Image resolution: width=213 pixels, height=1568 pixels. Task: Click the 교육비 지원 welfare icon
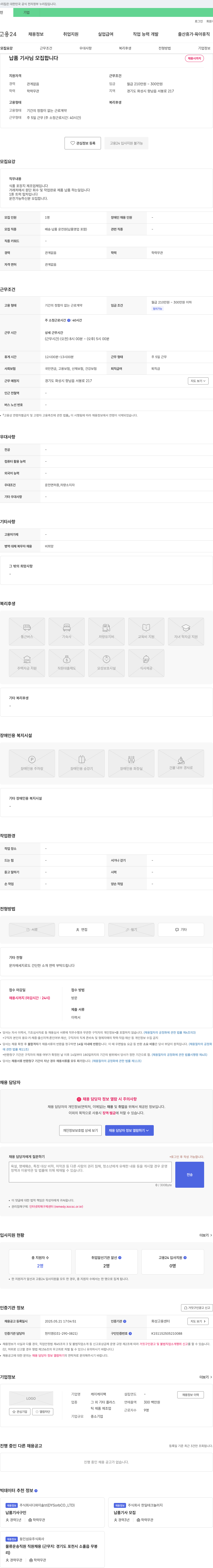point(146,631)
